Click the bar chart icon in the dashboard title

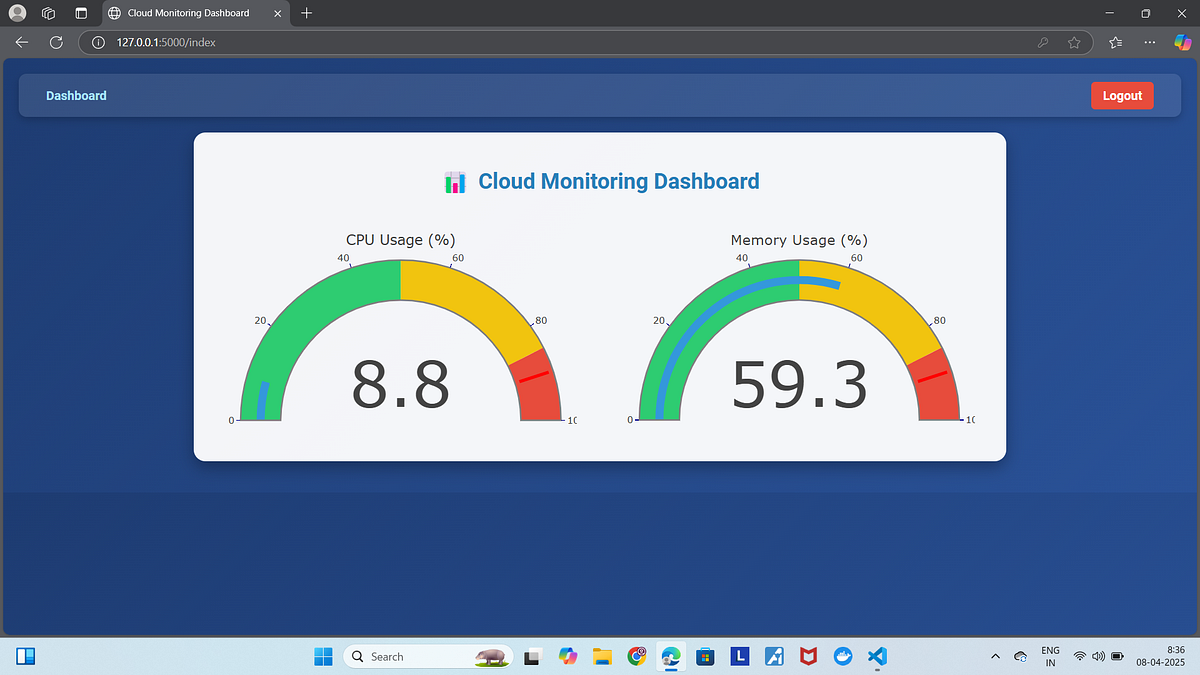tap(455, 182)
